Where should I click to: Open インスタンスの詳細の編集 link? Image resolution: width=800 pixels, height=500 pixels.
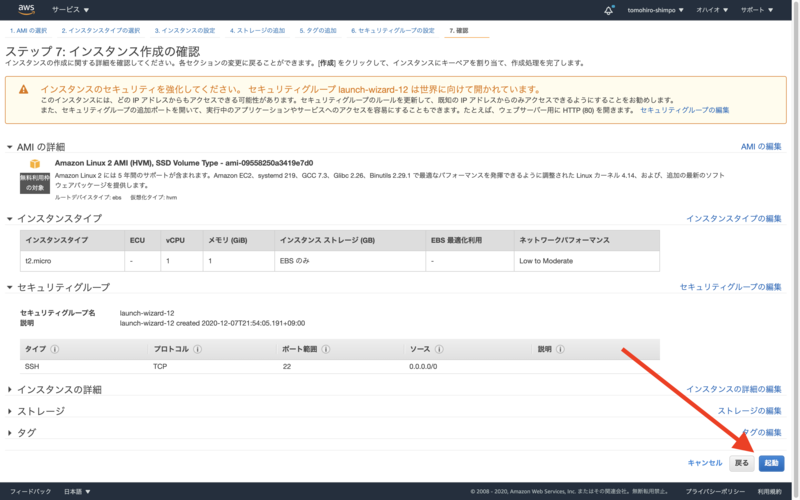pos(733,389)
